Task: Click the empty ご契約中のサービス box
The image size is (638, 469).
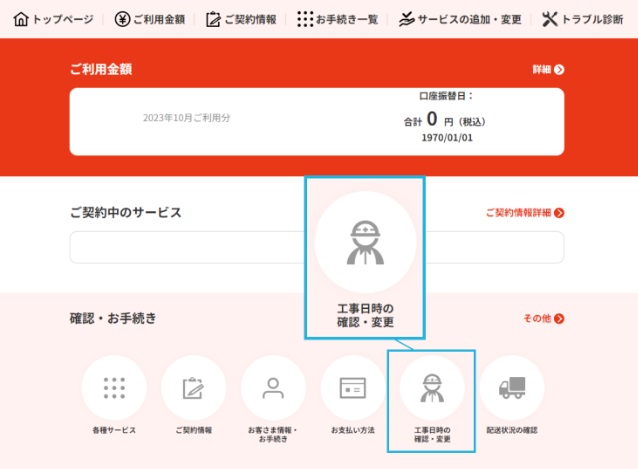Action: pos(317,247)
